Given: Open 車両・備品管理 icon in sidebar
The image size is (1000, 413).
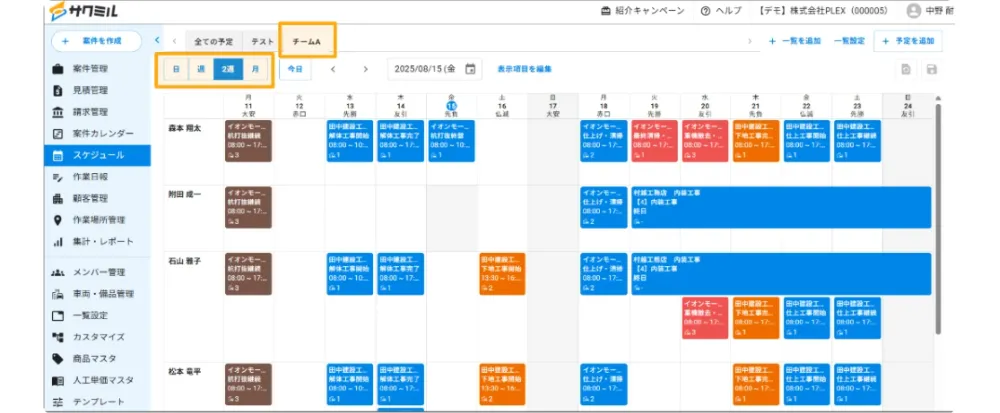Looking at the screenshot, I should pyautogui.click(x=58, y=294).
